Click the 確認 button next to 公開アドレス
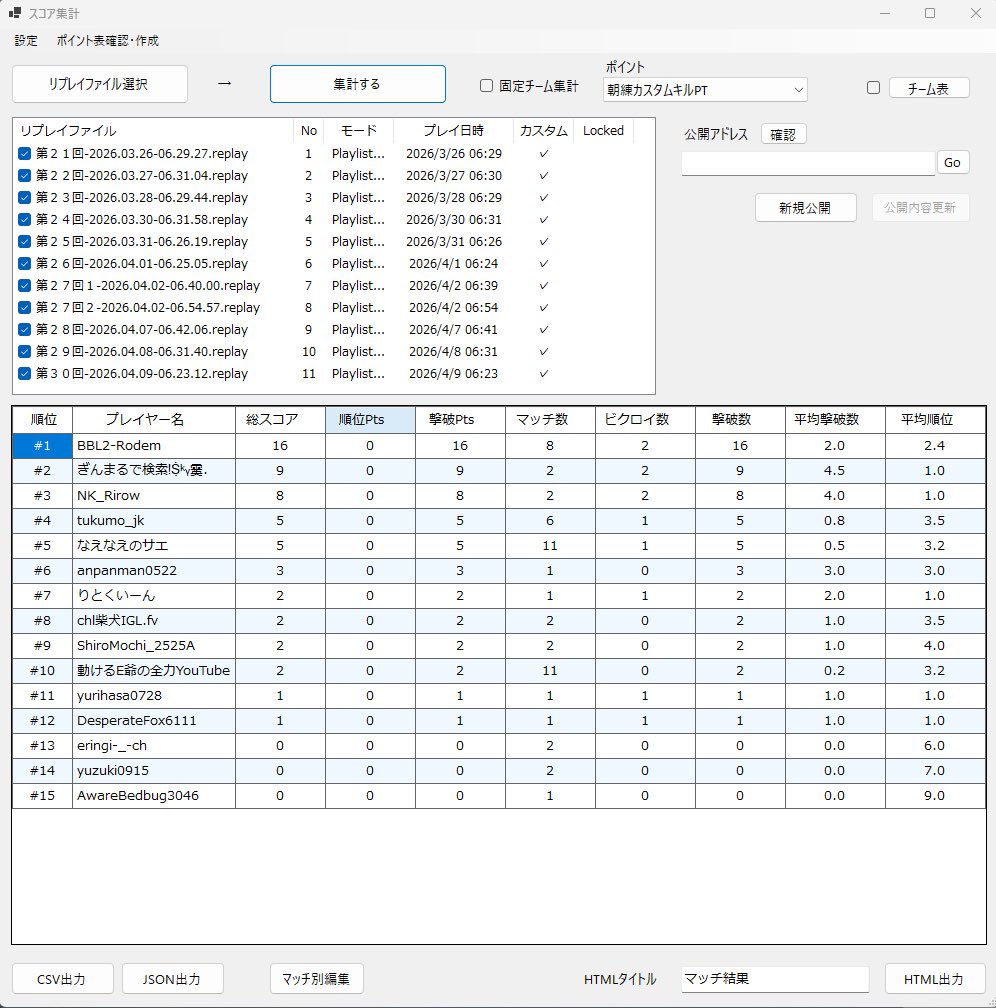The image size is (996, 1008). (783, 134)
